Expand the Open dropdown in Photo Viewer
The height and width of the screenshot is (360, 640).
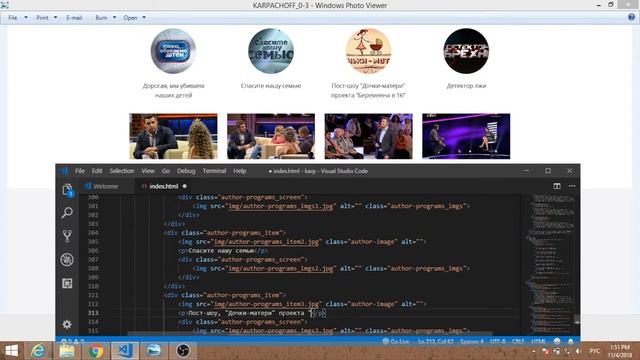tap(134, 18)
